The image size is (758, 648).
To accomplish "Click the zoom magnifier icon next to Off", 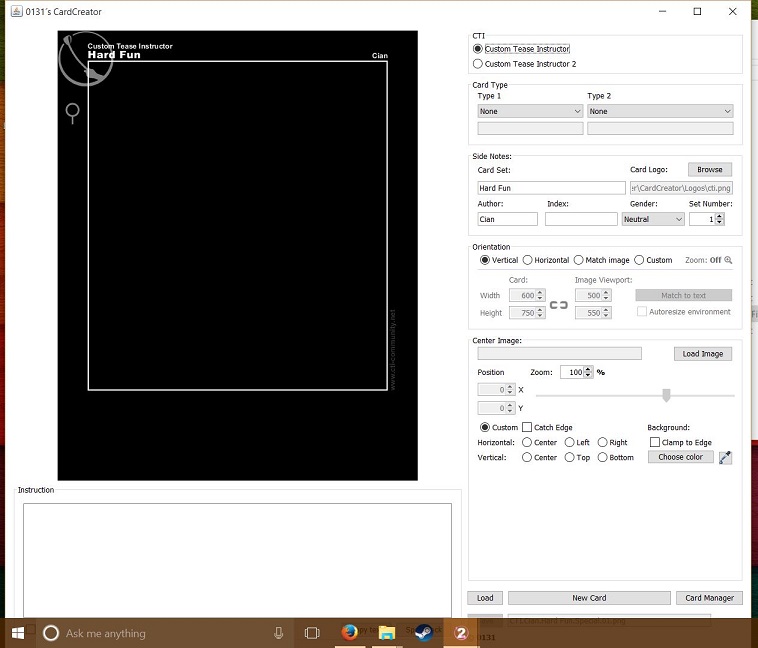I will (x=728, y=260).
